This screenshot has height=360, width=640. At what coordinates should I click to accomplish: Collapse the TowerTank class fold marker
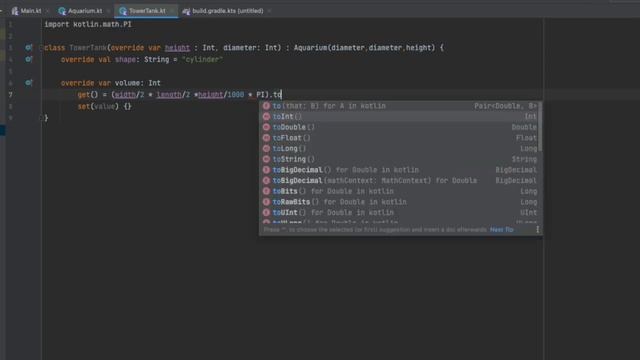[41, 48]
